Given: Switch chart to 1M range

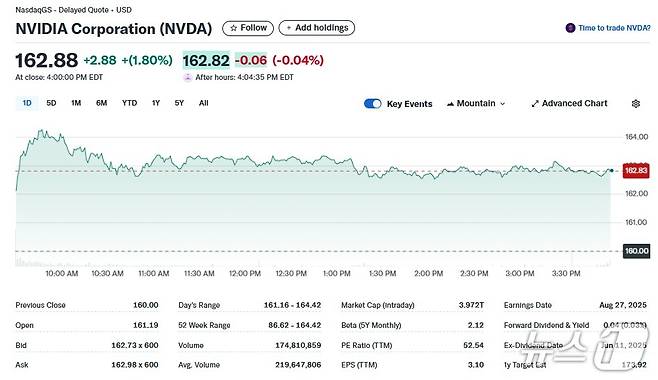Looking at the screenshot, I should pyautogui.click(x=76, y=103).
